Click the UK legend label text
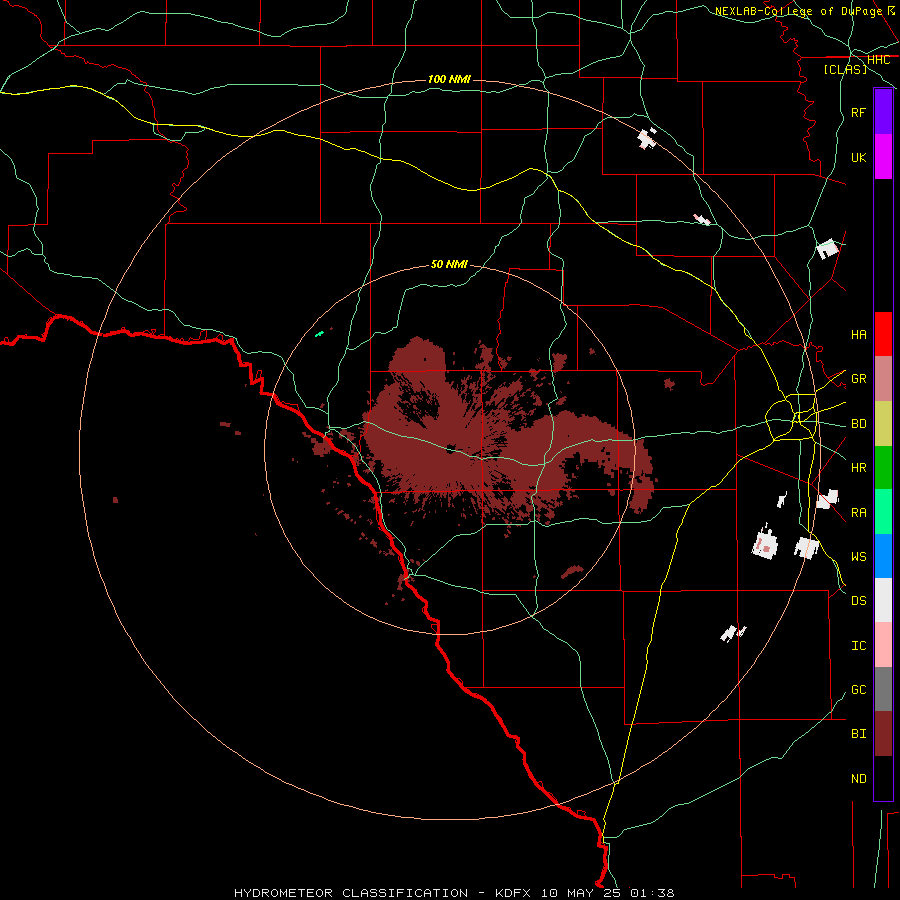The image size is (900, 900). click(858, 157)
